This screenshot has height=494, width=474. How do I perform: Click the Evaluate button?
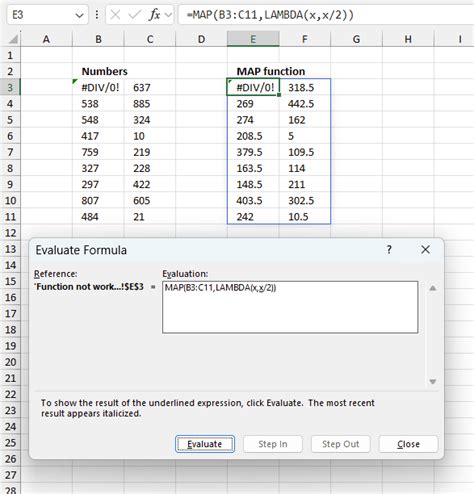point(205,444)
